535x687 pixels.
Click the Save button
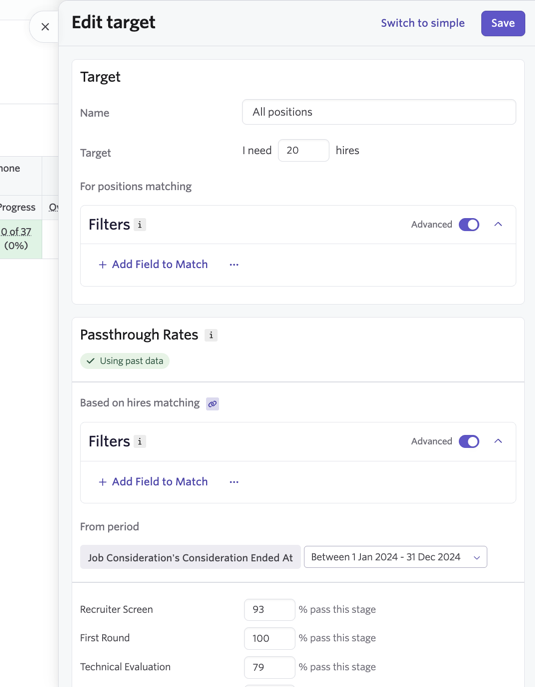point(503,23)
